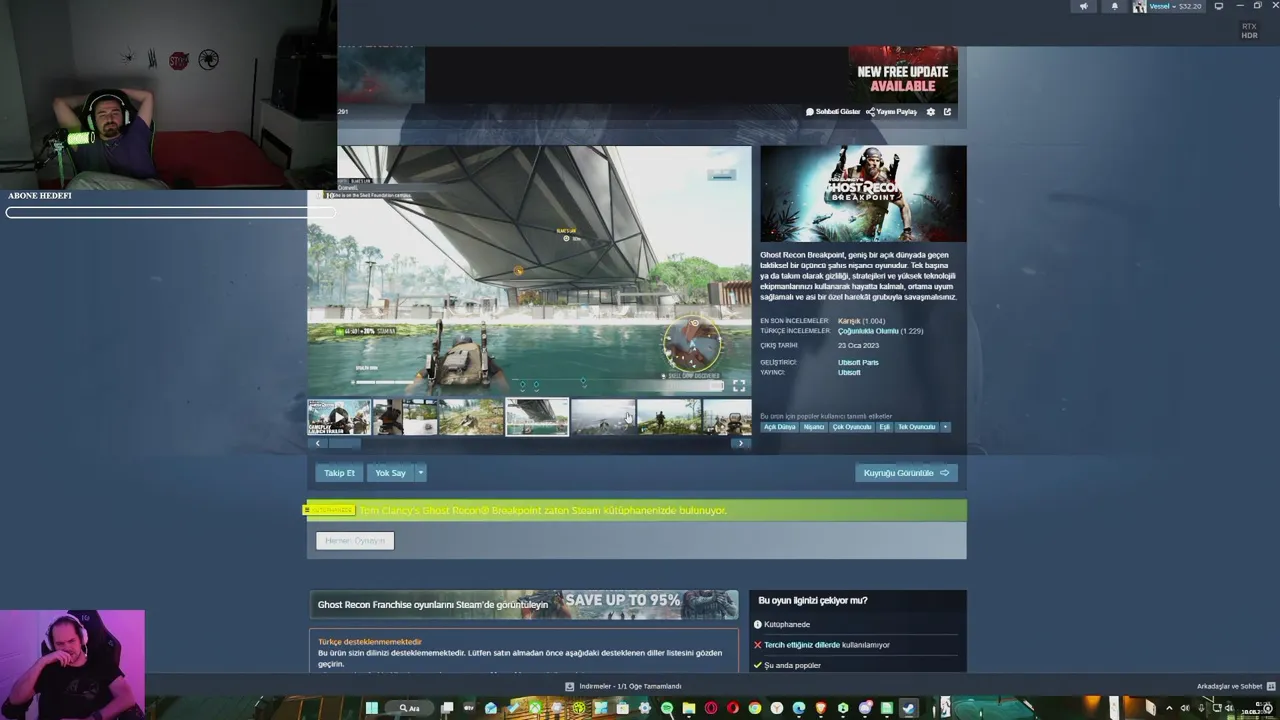Select the misty landscape screenshot thumbnail under cursor
1280x720 pixels.
click(603, 417)
